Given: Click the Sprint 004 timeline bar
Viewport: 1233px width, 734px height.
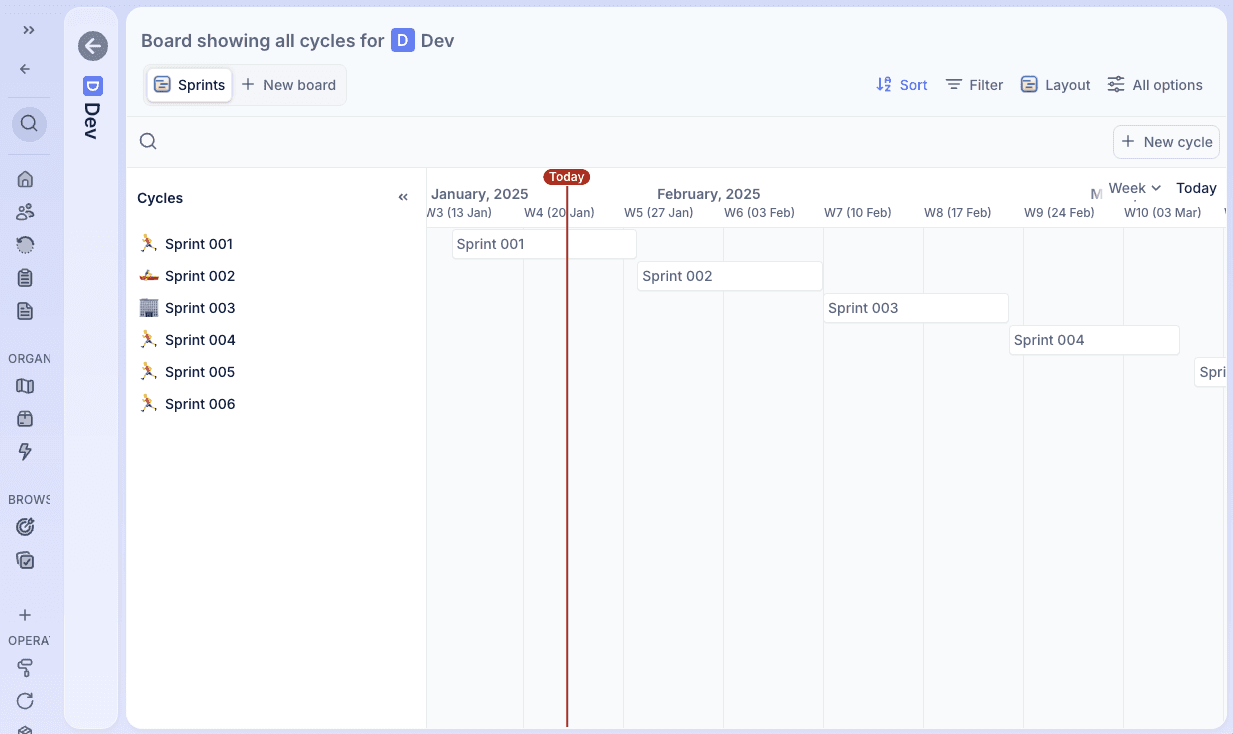Looking at the screenshot, I should (x=1094, y=340).
